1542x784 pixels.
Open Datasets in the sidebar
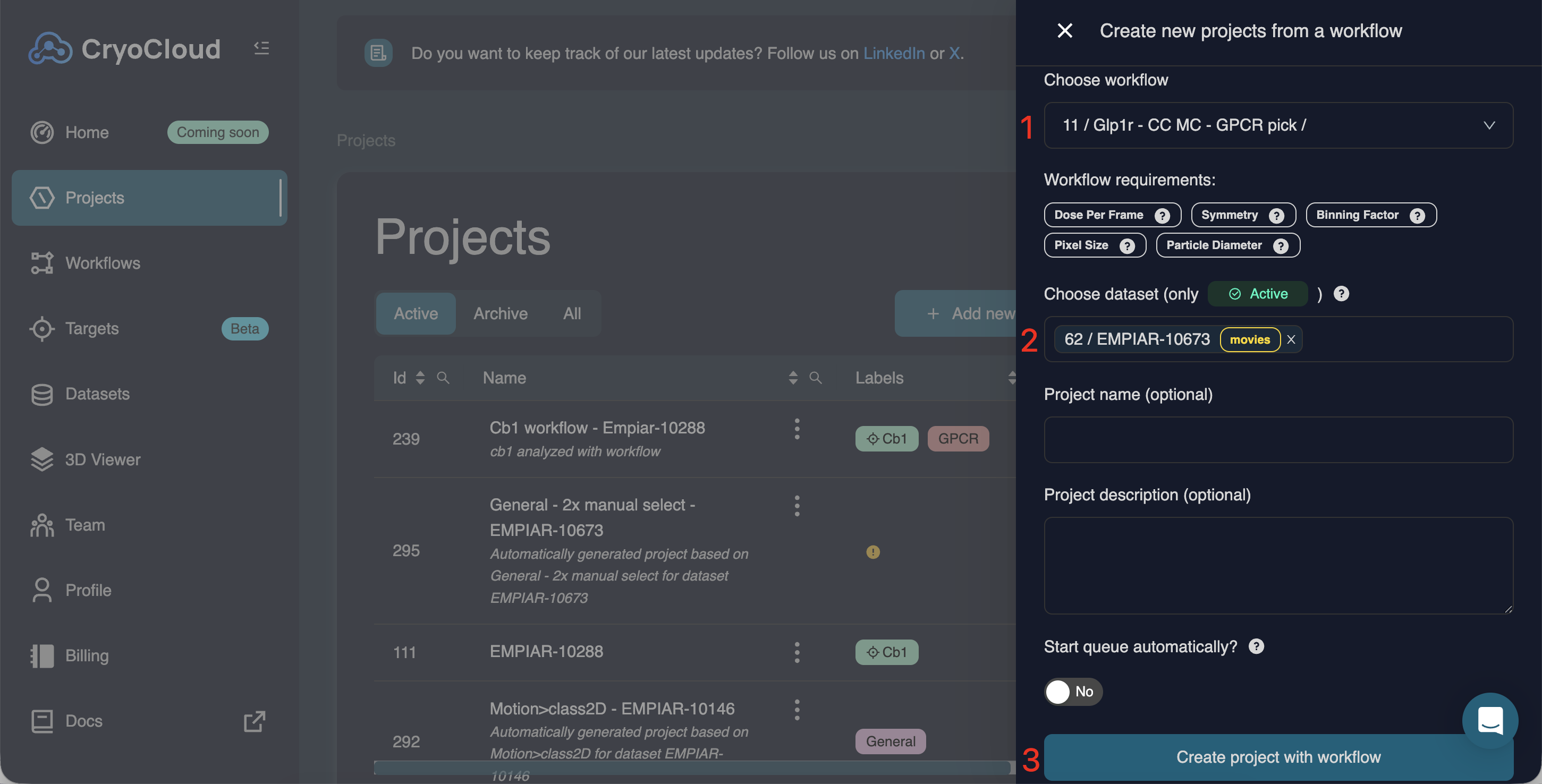(97, 394)
